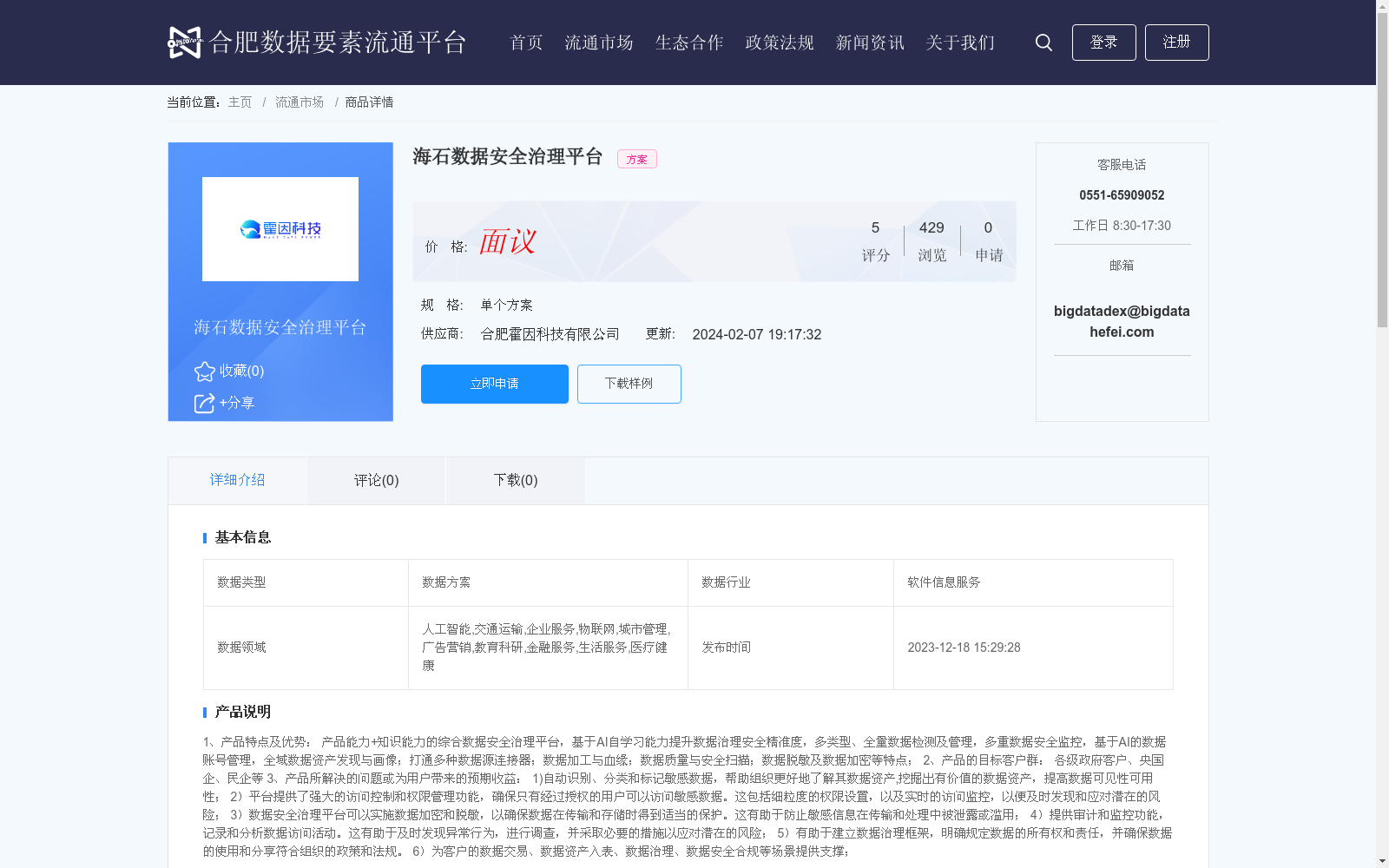The image size is (1389, 868).
Task: Go to 流通市场 in breadcrumb
Action: [x=300, y=102]
